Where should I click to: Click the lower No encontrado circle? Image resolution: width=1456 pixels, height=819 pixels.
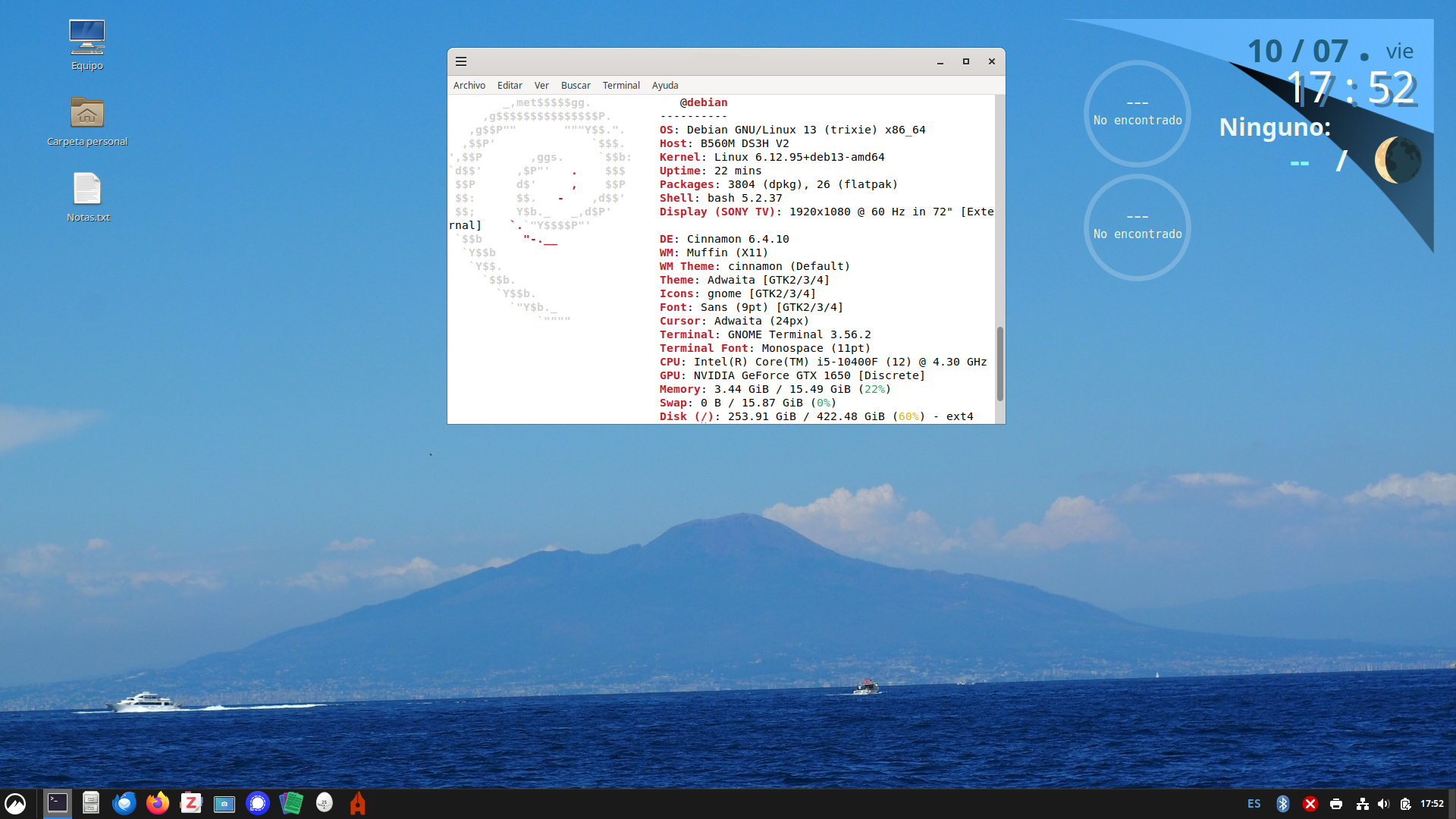(1137, 227)
